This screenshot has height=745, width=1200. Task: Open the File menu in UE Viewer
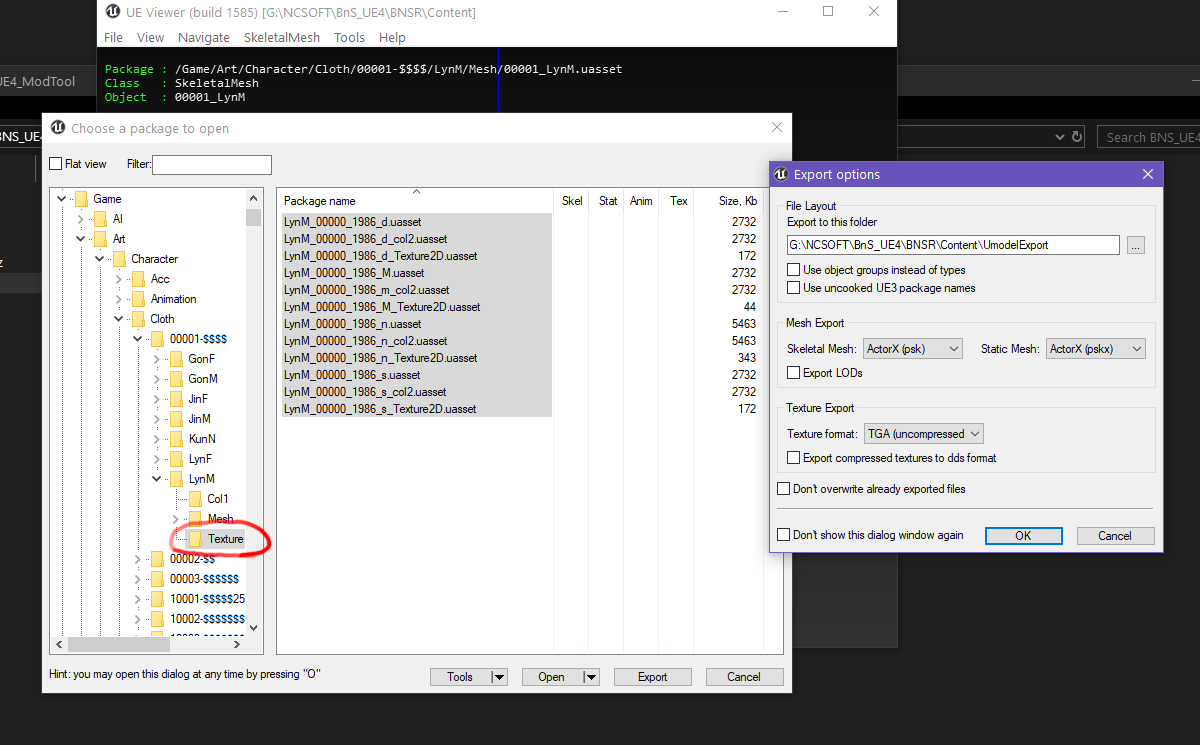[x=113, y=37]
